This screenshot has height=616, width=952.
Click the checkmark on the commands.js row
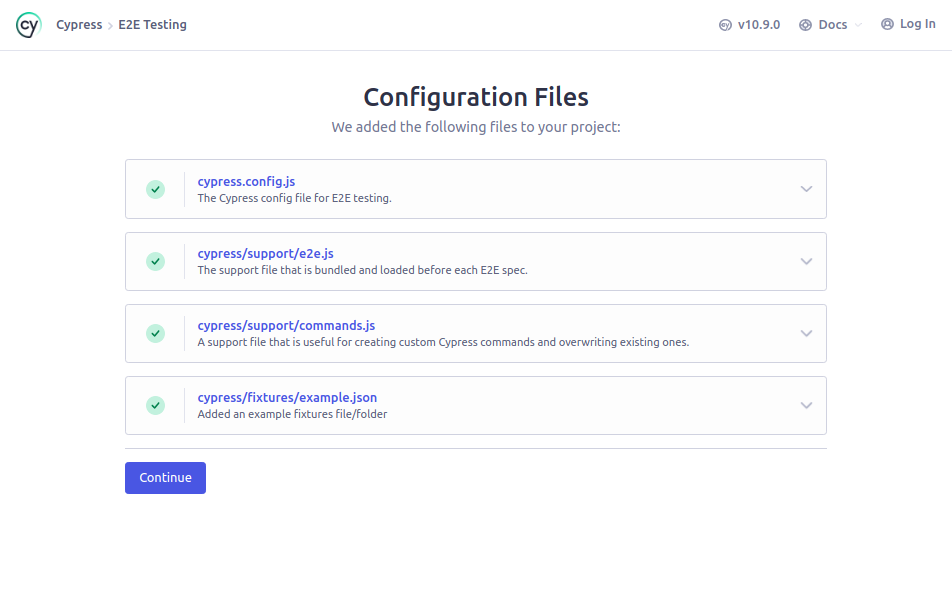coord(155,333)
